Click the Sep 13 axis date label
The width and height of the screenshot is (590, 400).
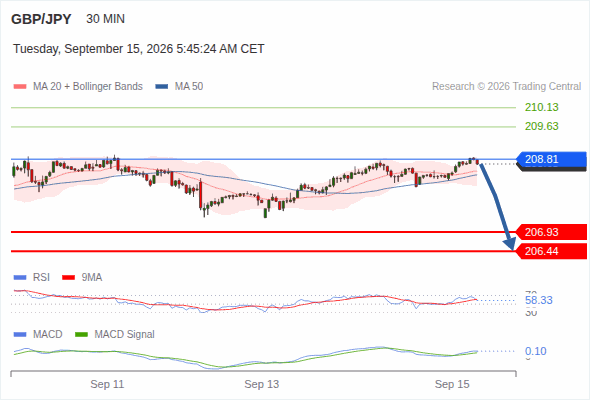[262, 384]
